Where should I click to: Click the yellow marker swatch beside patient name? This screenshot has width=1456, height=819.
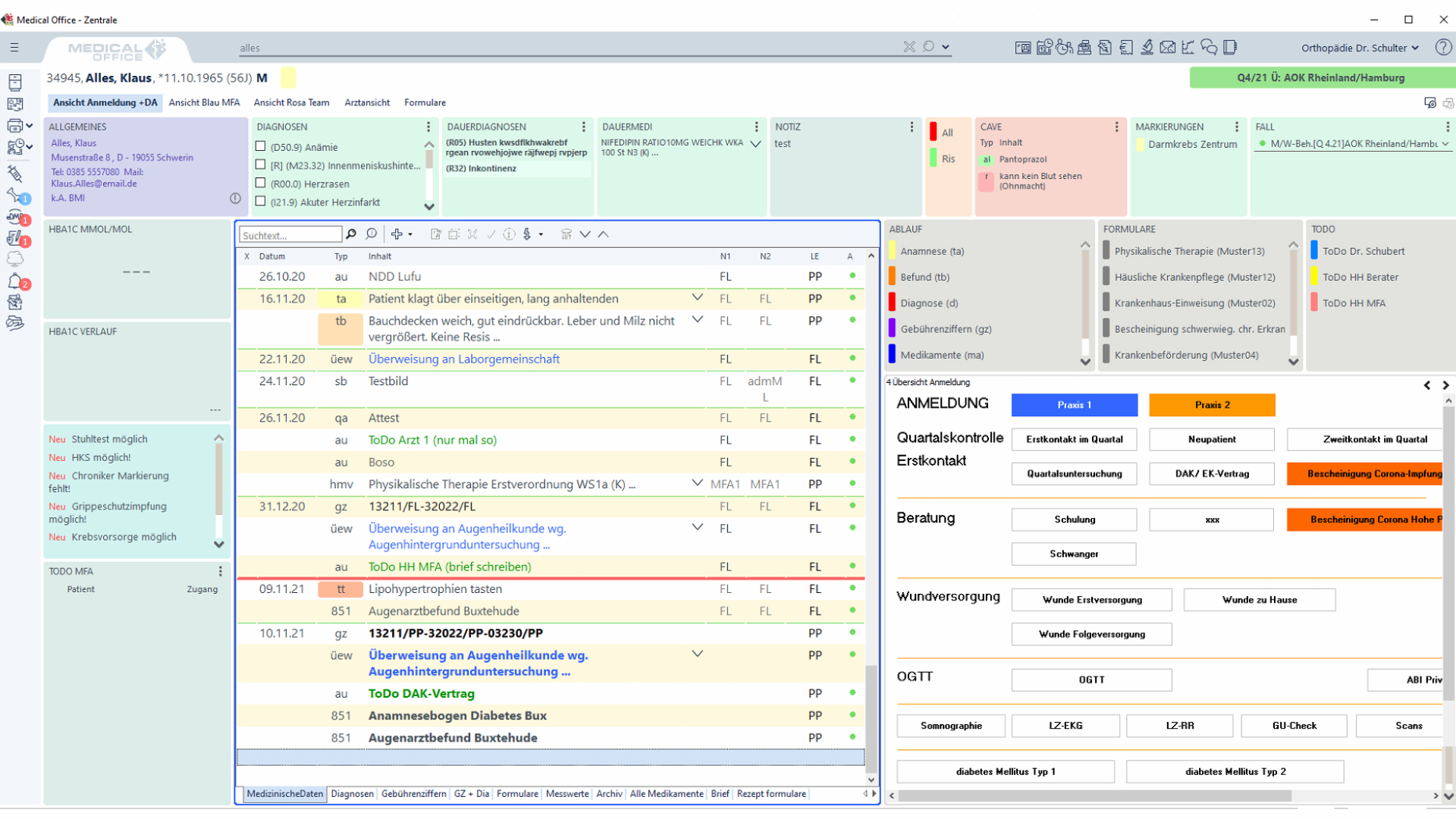tap(288, 77)
